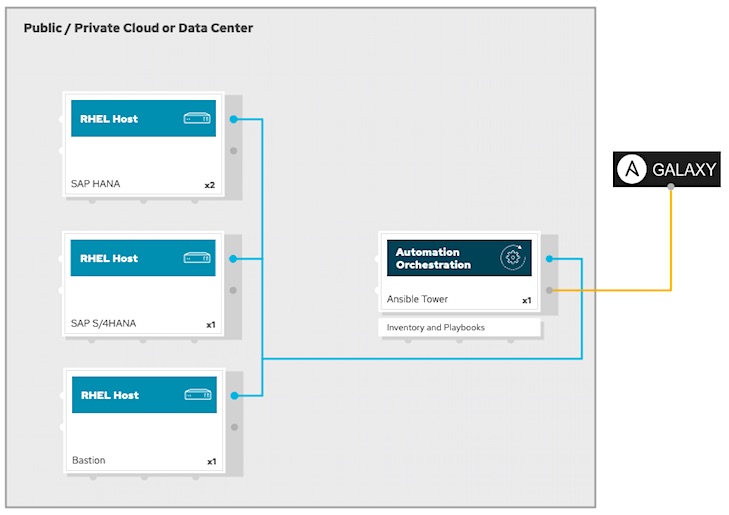Click the x1 count on Ansible Tower card
The height and width of the screenshot is (515, 729).
(x=526, y=300)
